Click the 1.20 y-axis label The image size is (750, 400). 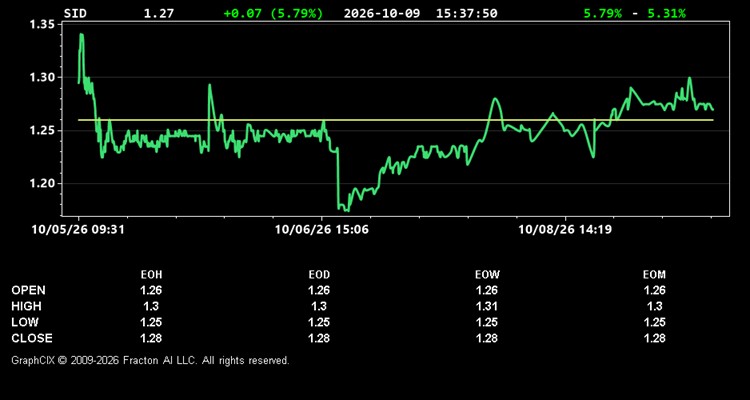43,184
